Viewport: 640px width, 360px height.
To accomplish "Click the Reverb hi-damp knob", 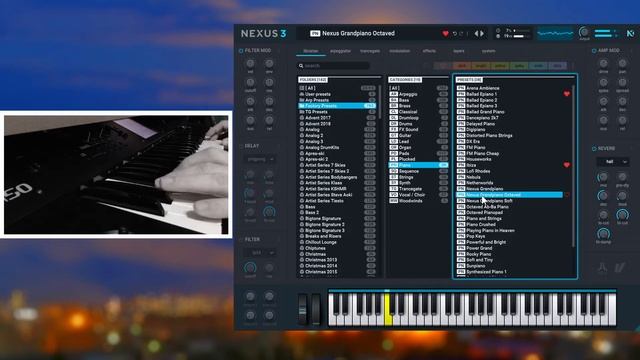I will tap(603, 233).
